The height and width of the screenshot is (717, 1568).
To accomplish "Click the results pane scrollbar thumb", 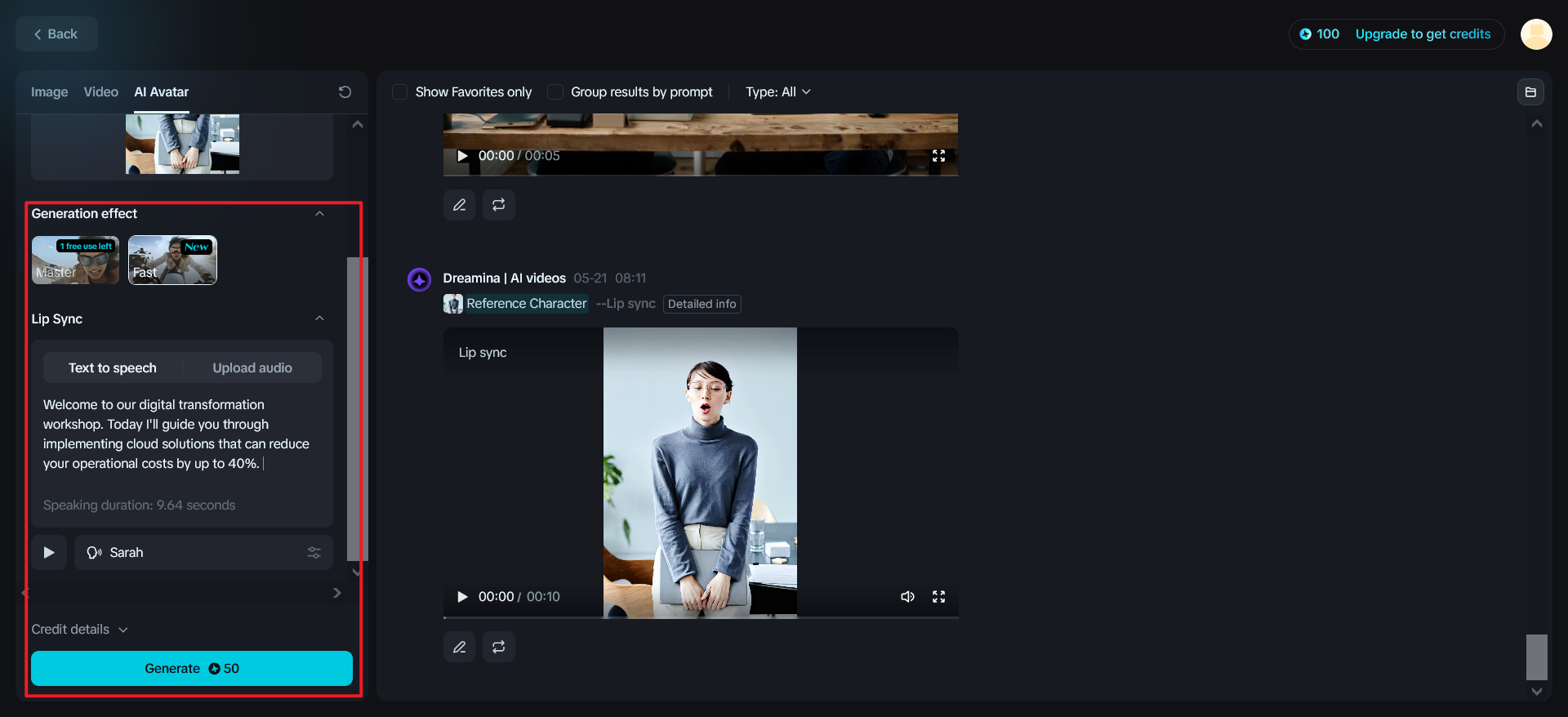I will (1537, 657).
